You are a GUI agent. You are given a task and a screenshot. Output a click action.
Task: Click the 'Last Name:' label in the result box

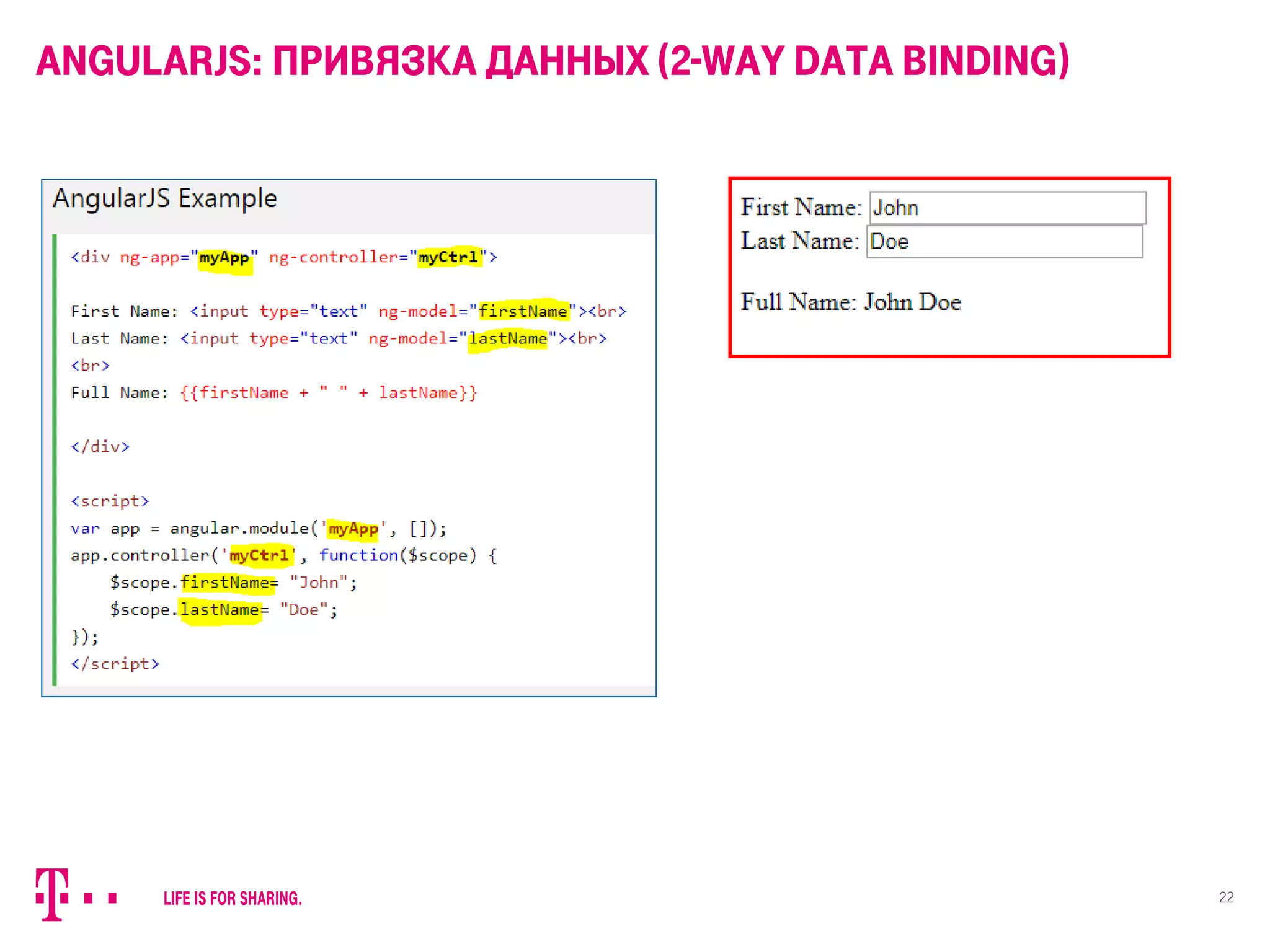coord(800,240)
